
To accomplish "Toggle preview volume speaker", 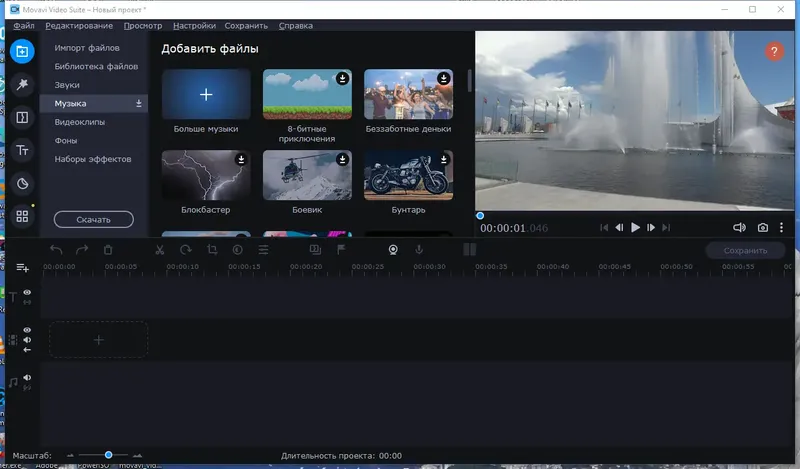I will click(739, 228).
